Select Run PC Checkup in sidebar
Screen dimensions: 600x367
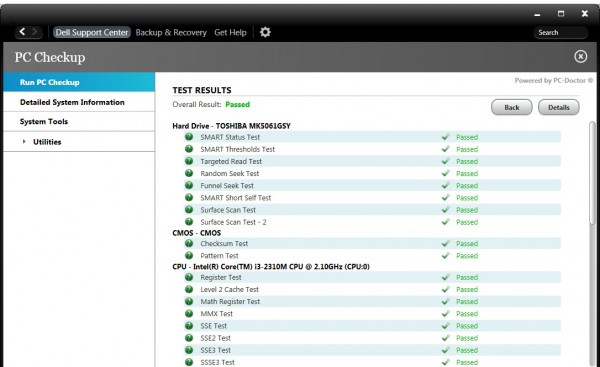79,82
